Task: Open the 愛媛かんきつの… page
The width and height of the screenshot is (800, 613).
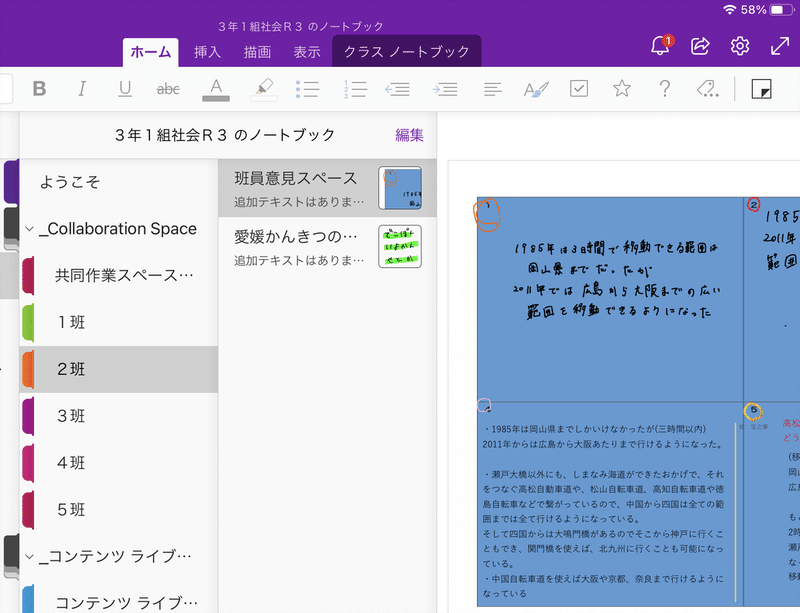Action: 327,247
